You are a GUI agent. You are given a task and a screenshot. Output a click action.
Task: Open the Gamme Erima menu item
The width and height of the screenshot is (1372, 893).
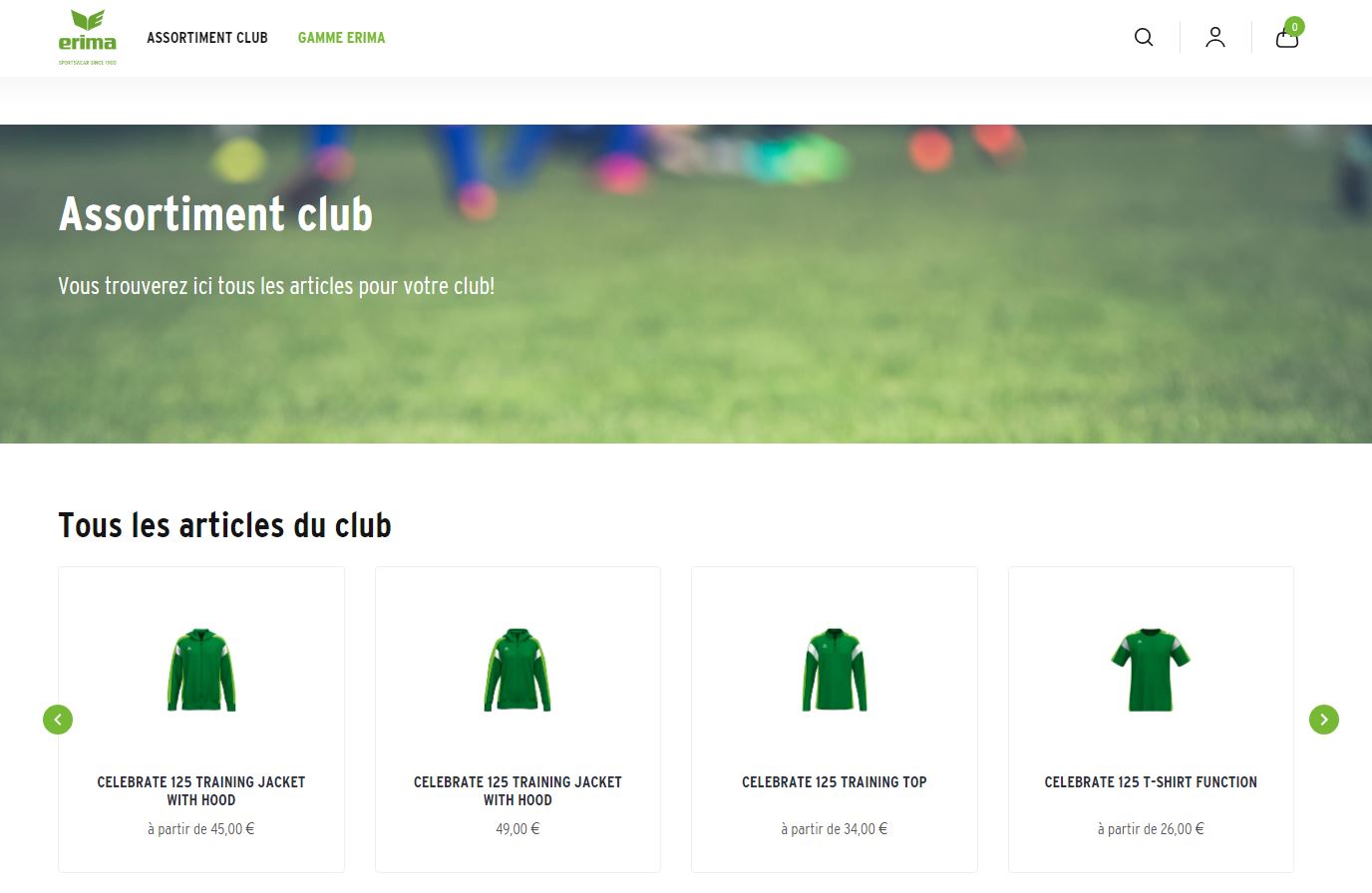(x=341, y=38)
